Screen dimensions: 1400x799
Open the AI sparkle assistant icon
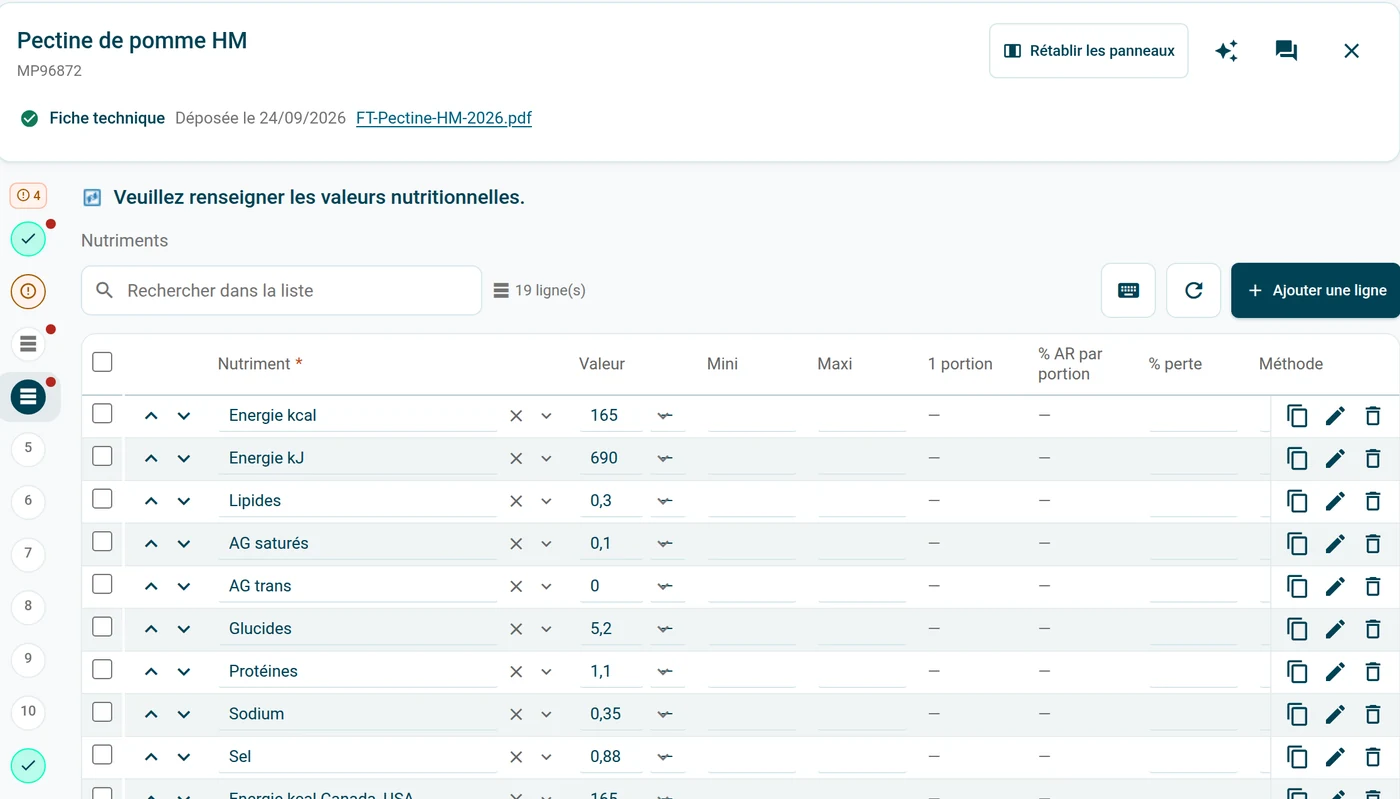(x=1226, y=51)
